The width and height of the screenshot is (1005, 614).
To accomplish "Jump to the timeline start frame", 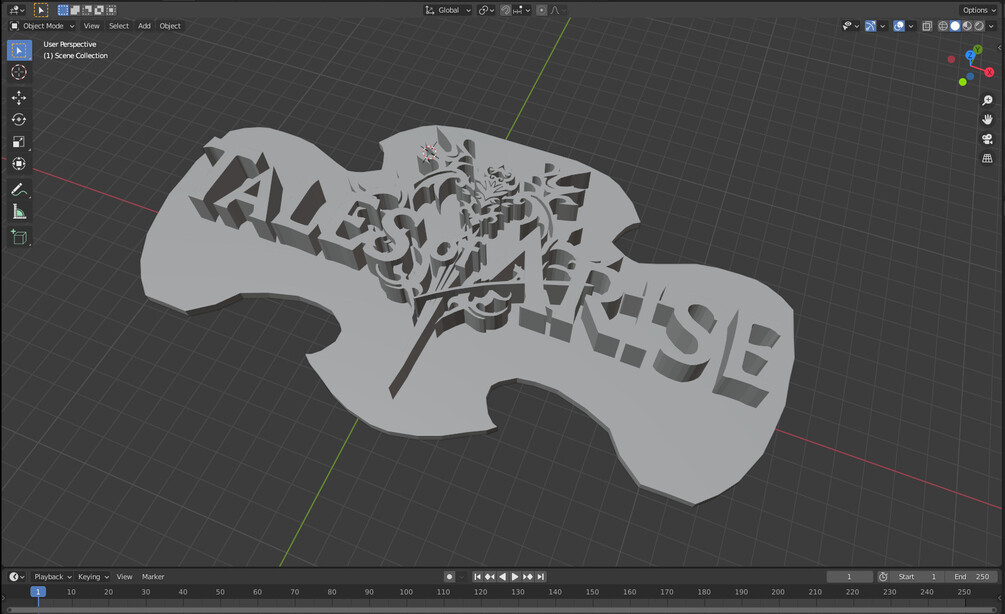I will point(478,577).
